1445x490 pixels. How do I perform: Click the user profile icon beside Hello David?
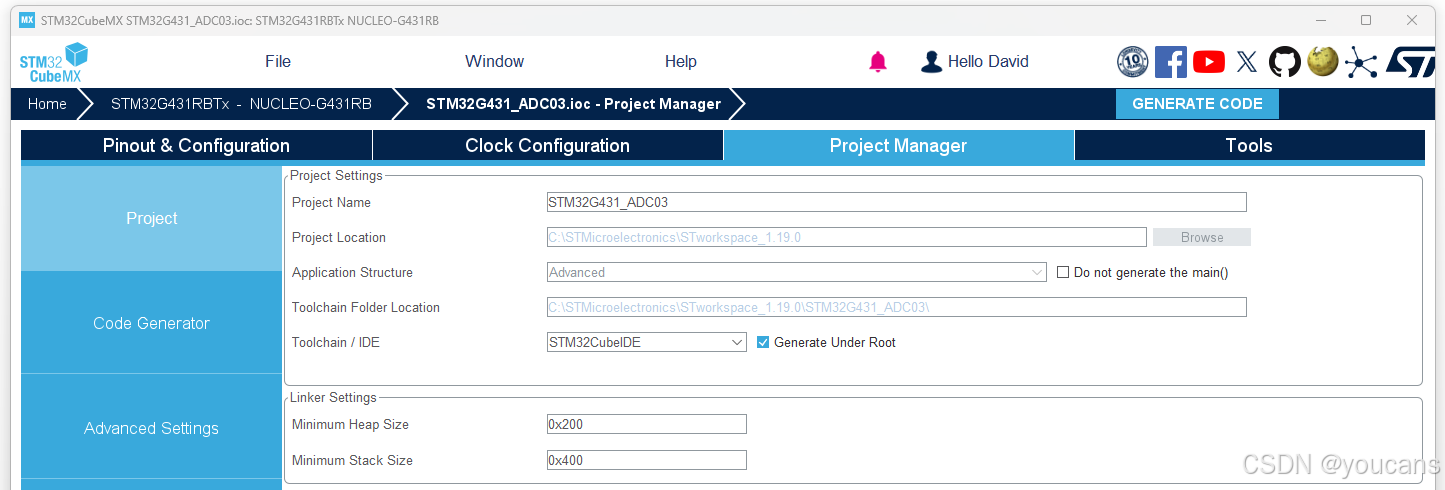pos(931,62)
